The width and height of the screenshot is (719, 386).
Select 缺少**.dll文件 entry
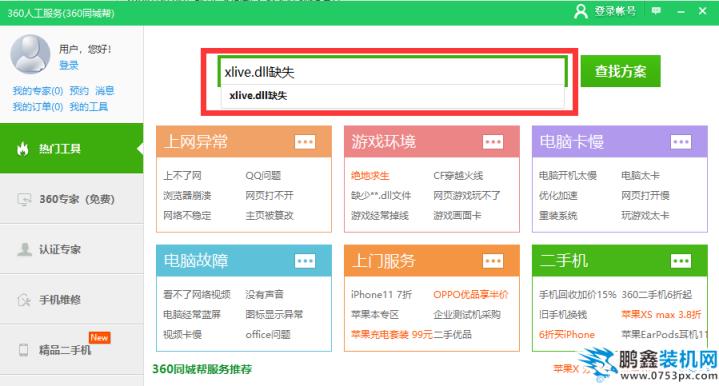(381, 196)
